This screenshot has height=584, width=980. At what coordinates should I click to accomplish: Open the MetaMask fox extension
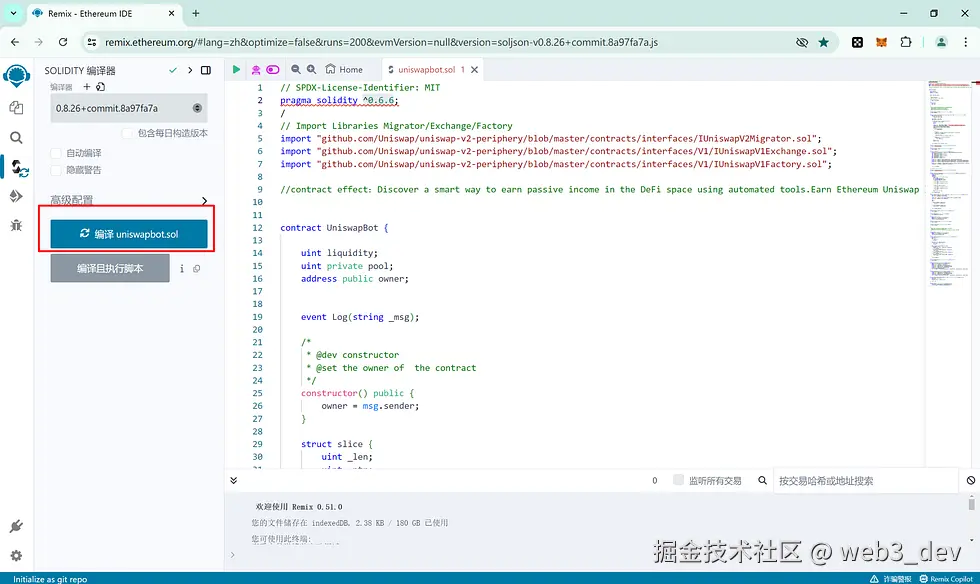881,42
